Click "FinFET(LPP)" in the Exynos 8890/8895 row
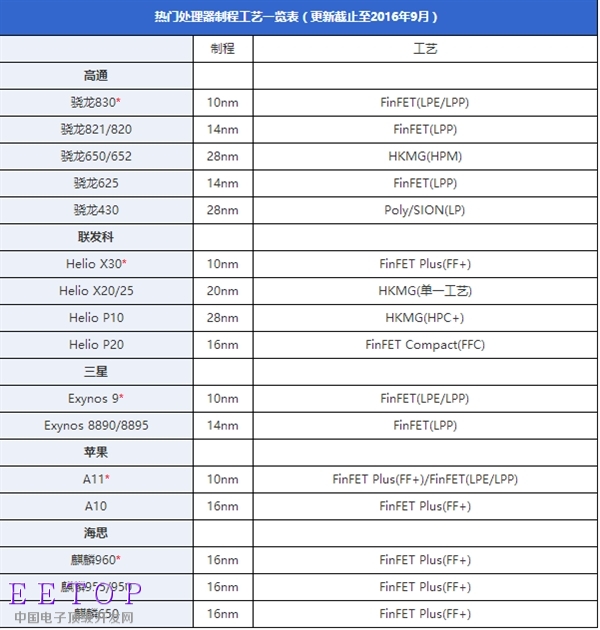Viewport: 600px width, 630px height. point(425,425)
